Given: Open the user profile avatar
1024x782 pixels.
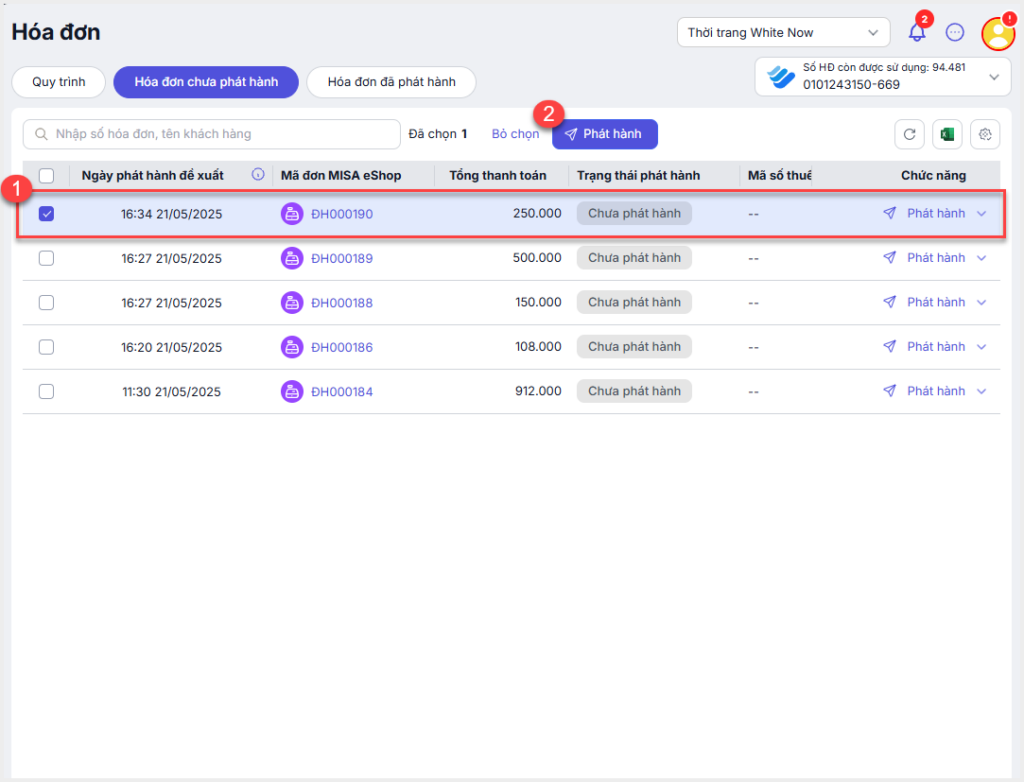Looking at the screenshot, I should [997, 34].
